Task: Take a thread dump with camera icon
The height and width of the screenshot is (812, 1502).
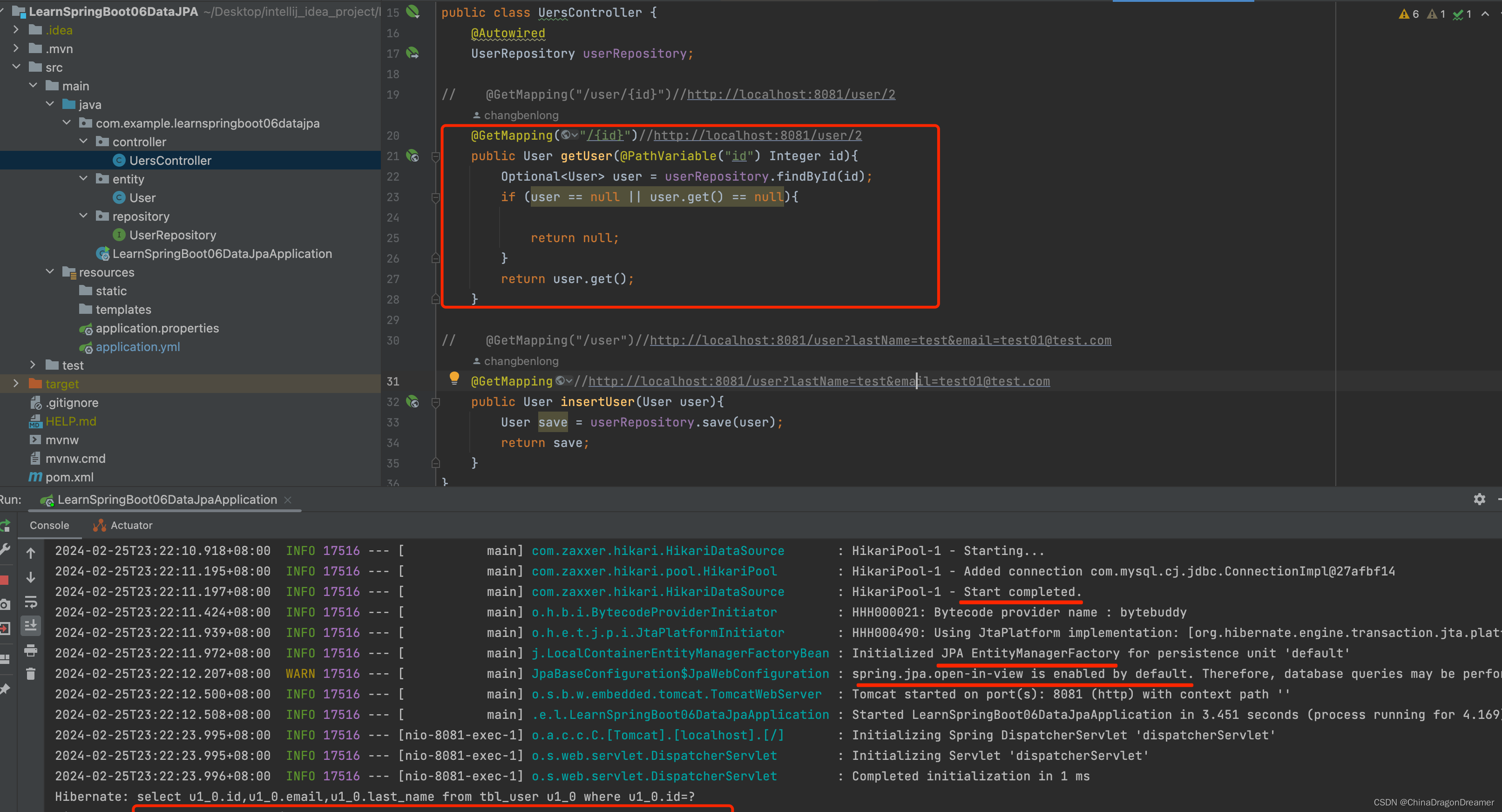Action: pos(5,604)
